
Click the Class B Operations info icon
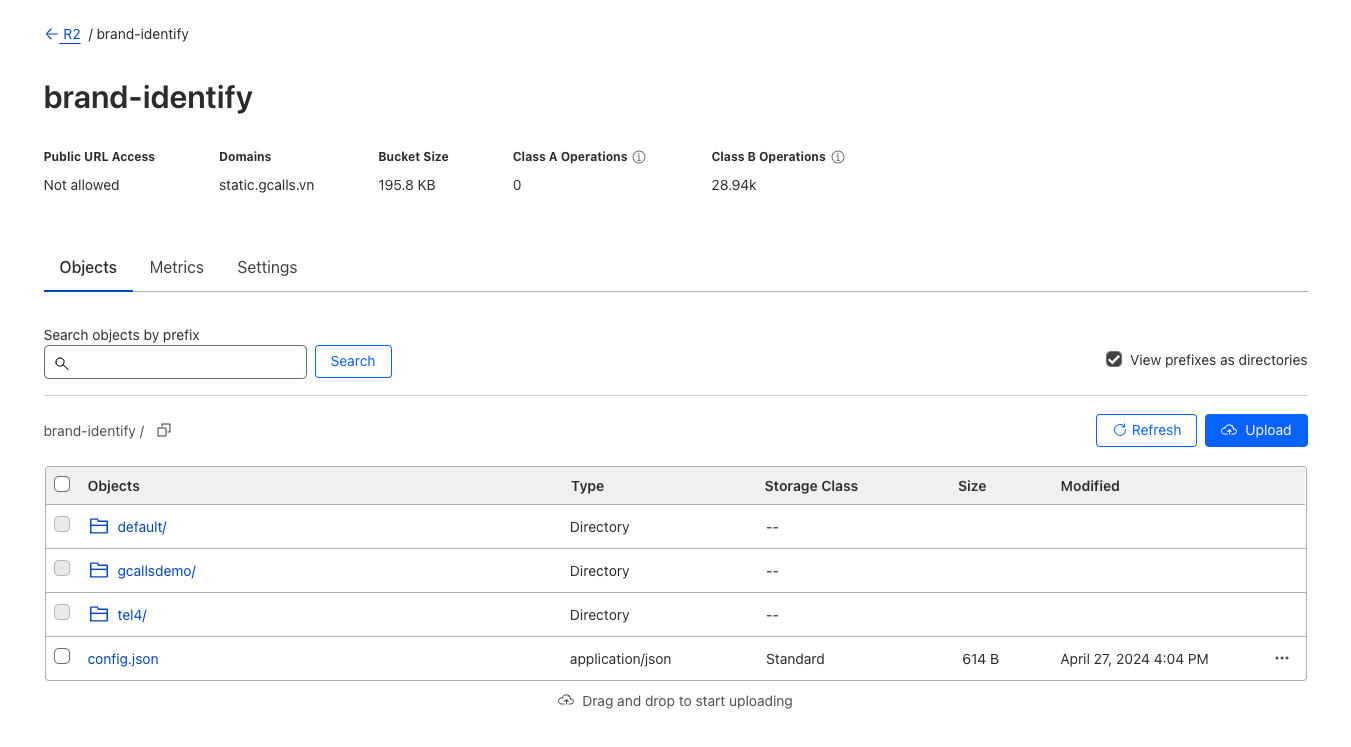pos(838,157)
